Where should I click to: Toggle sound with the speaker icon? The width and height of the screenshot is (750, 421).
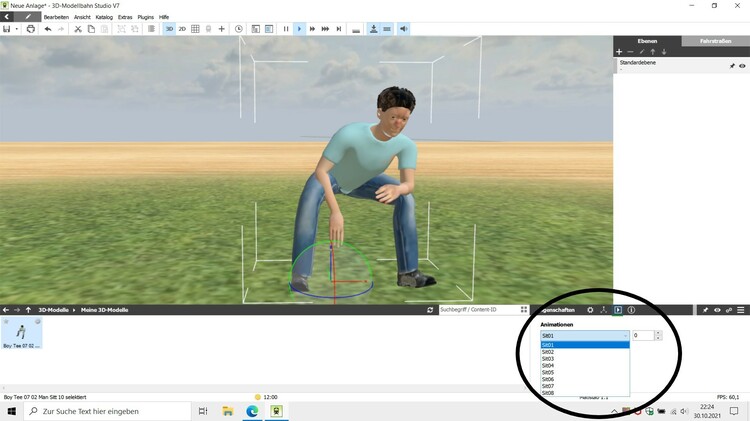point(404,29)
